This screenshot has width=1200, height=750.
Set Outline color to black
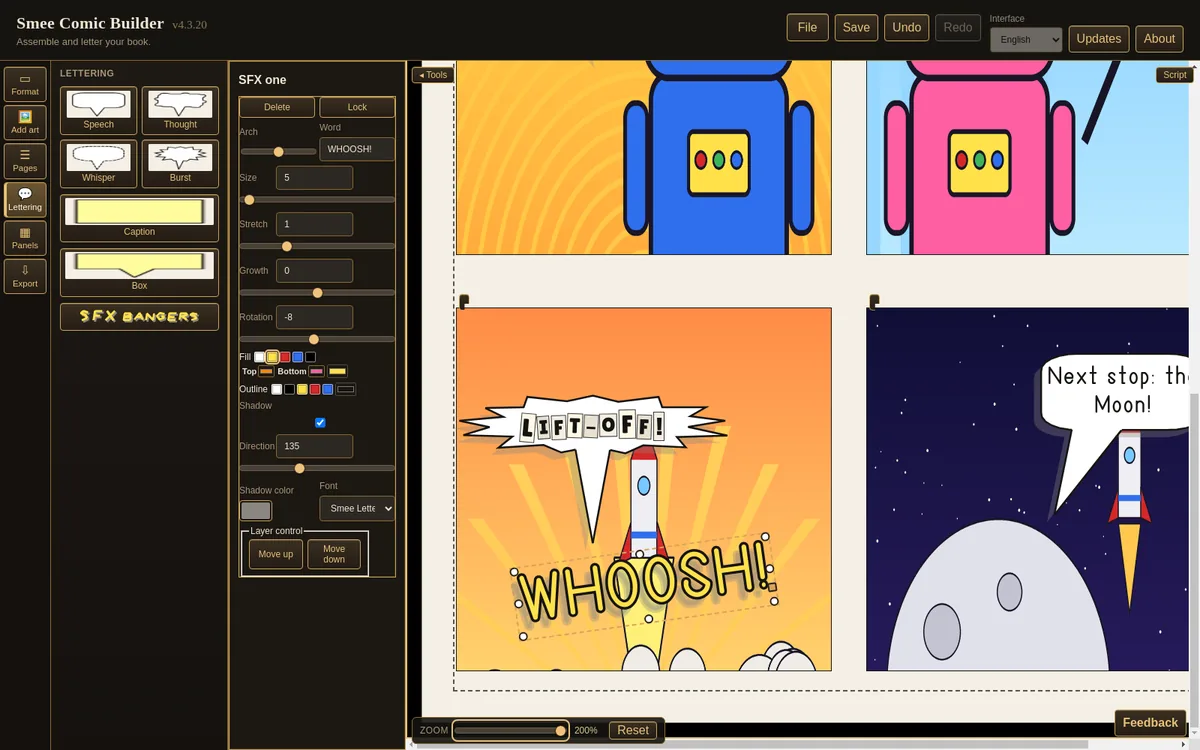pos(289,389)
